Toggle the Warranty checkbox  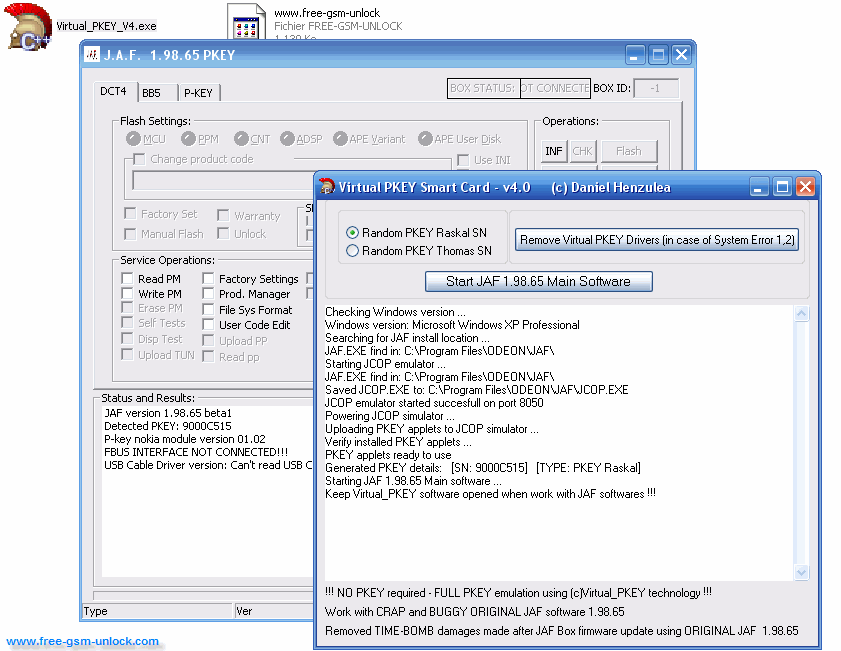pyautogui.click(x=223, y=216)
